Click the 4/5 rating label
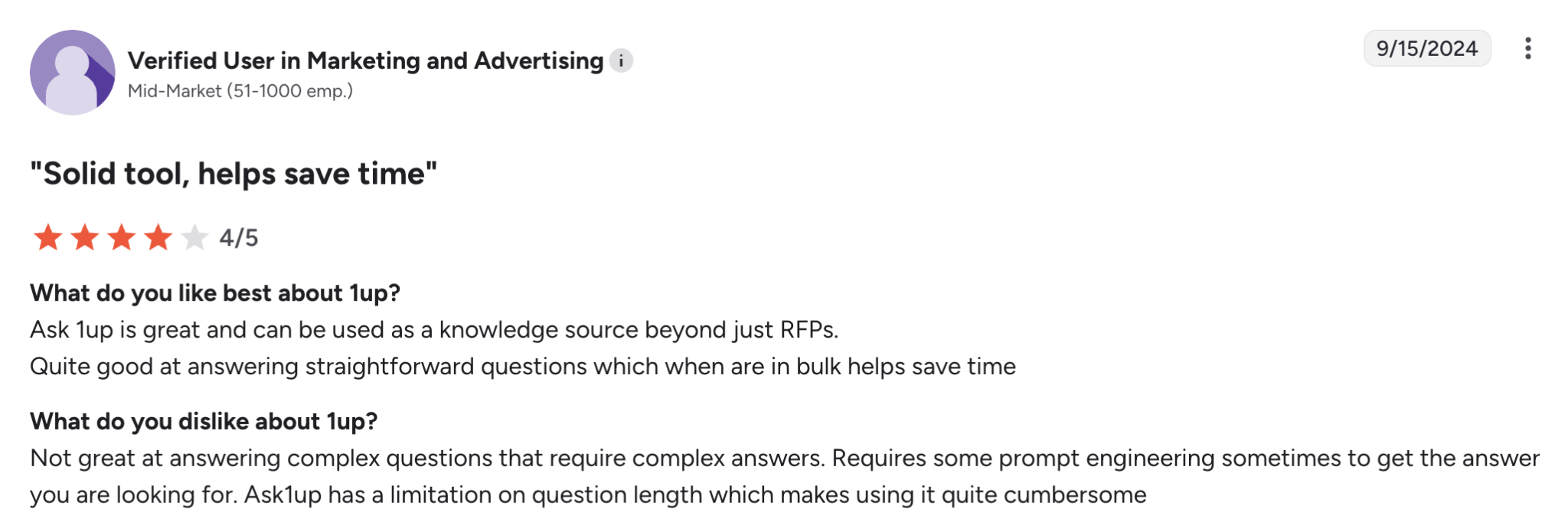This screenshot has height=532, width=1568. click(237, 239)
